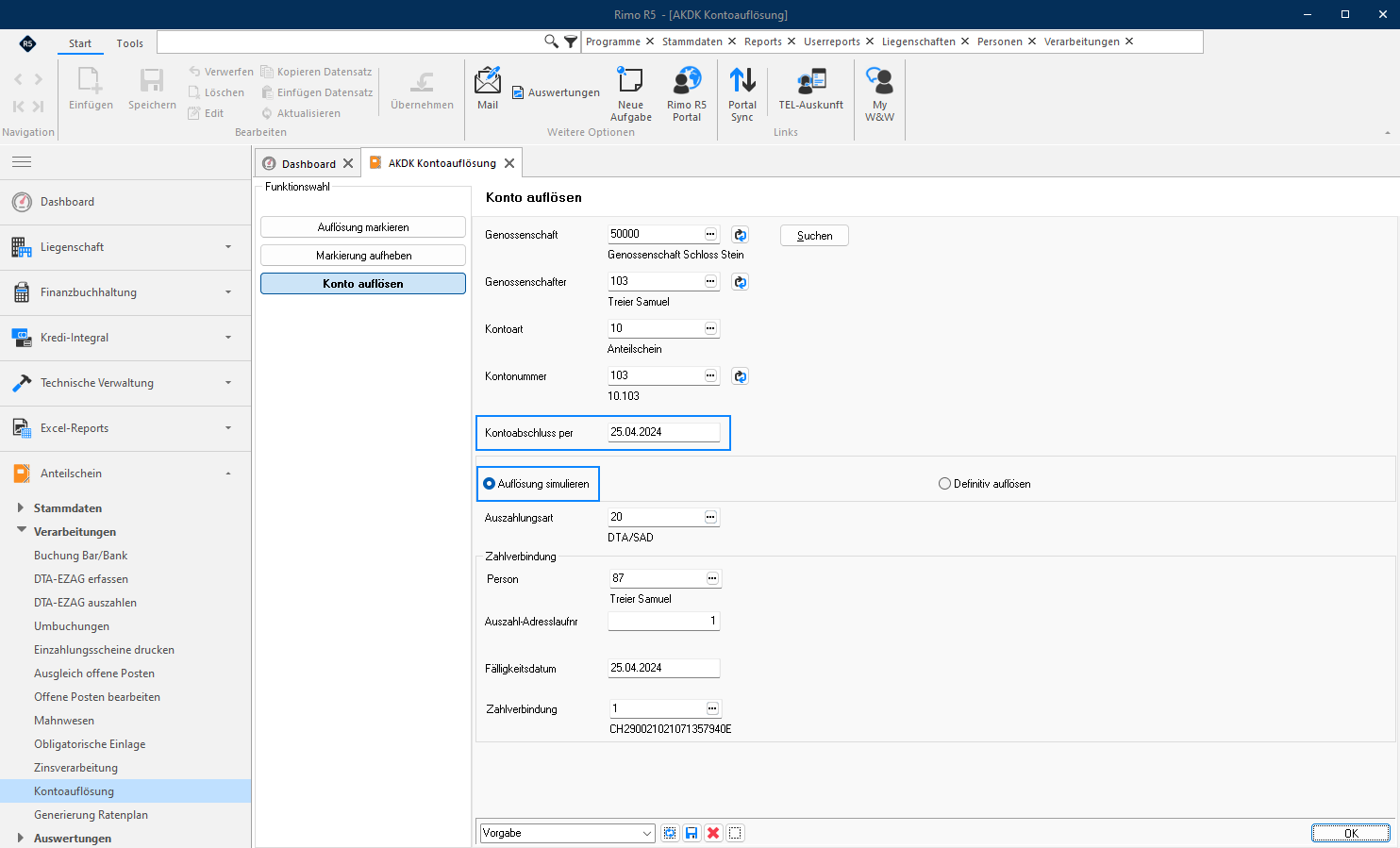The height and width of the screenshot is (848, 1400).
Task: Click the search magnifier icon in top bar
Action: click(551, 42)
